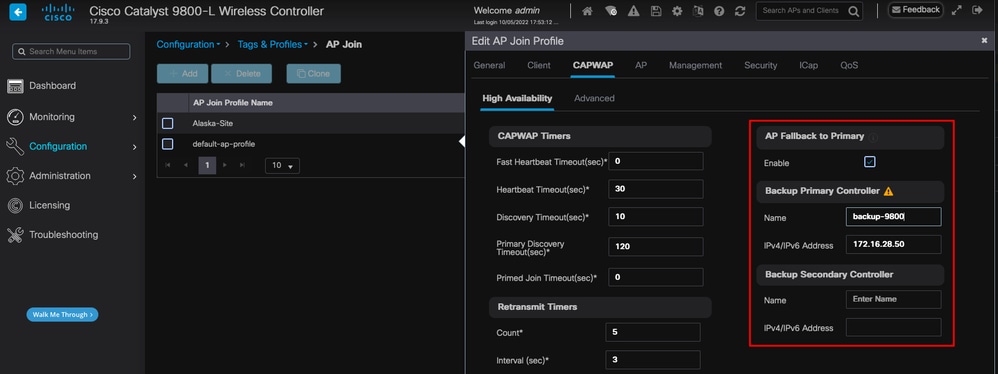Image resolution: width=998 pixels, height=374 pixels.
Task: Switch to the Advanced sub-tab
Action: 594,98
